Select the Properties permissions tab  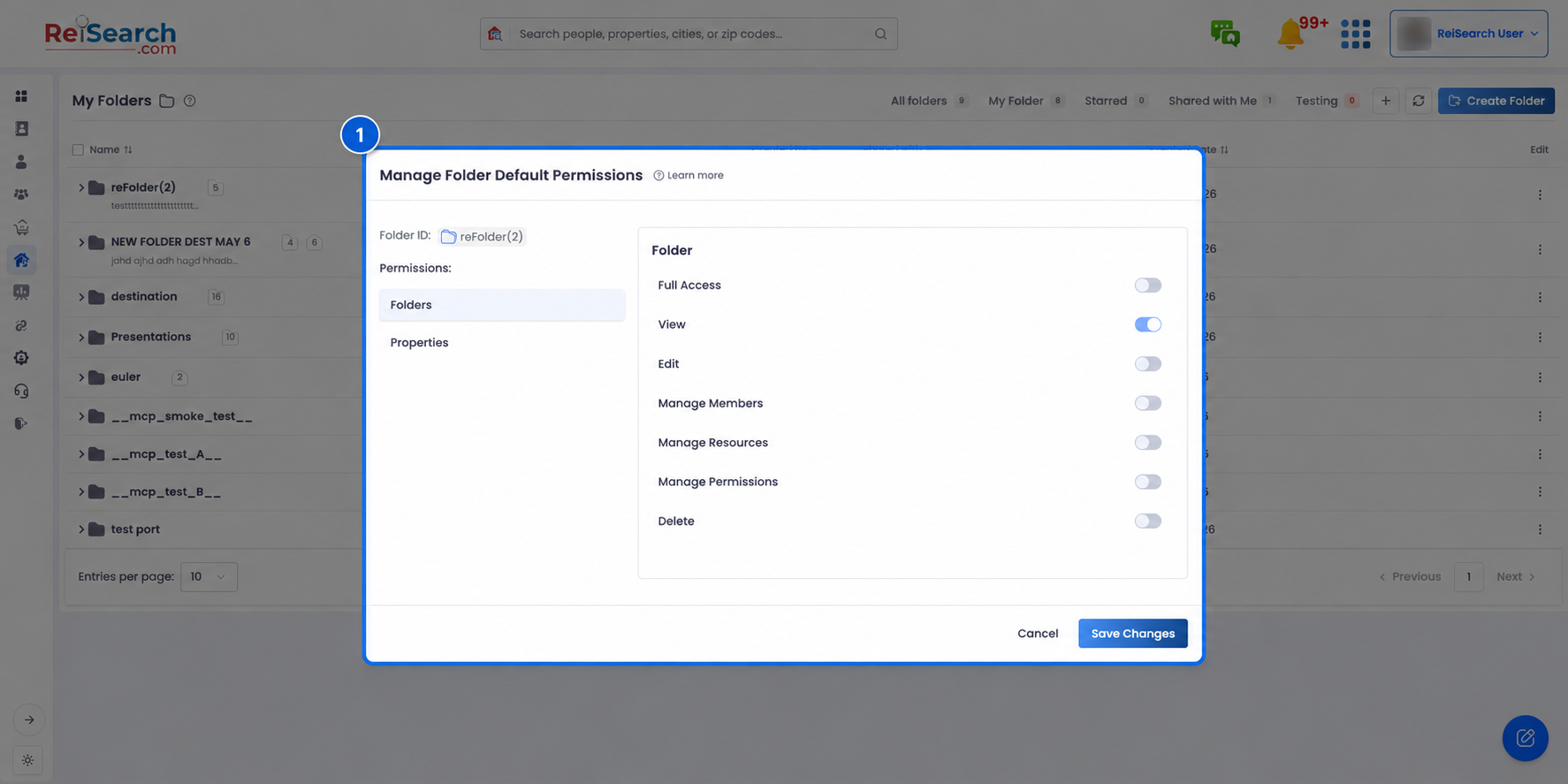point(501,343)
